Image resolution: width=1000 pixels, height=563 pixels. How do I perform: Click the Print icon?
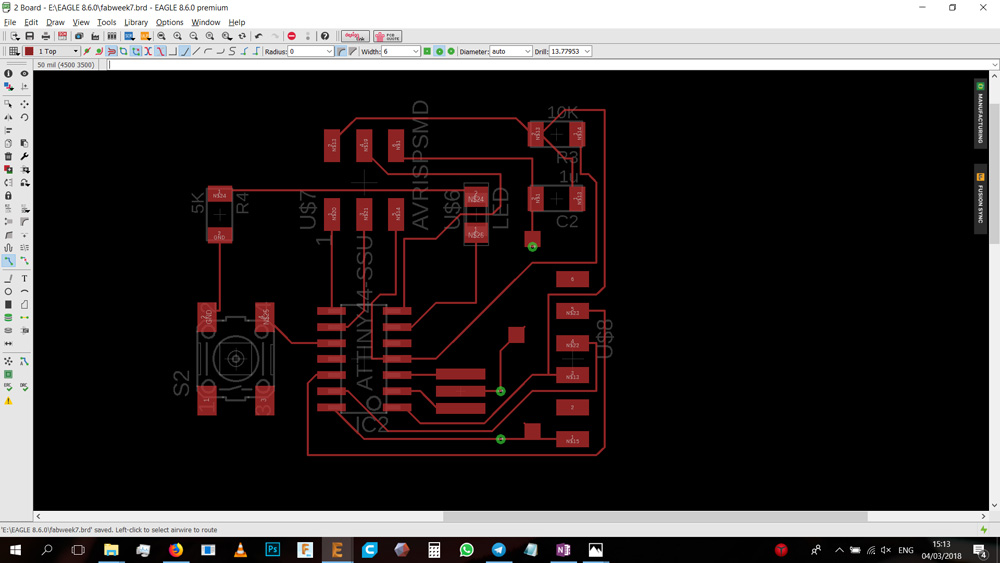[45, 36]
